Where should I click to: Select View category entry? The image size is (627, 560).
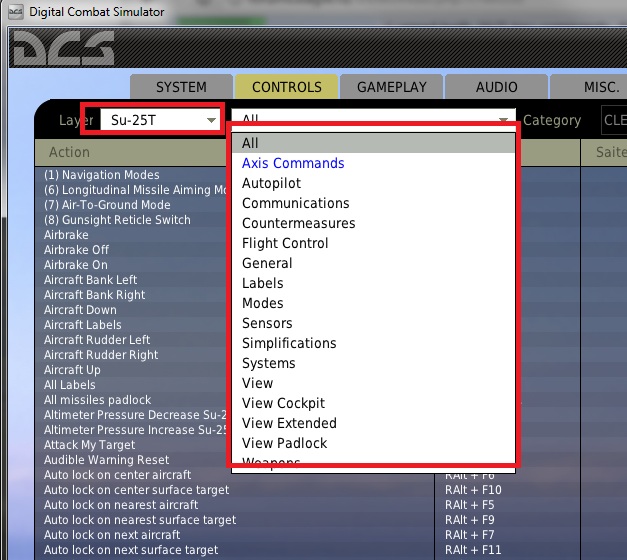point(373,383)
